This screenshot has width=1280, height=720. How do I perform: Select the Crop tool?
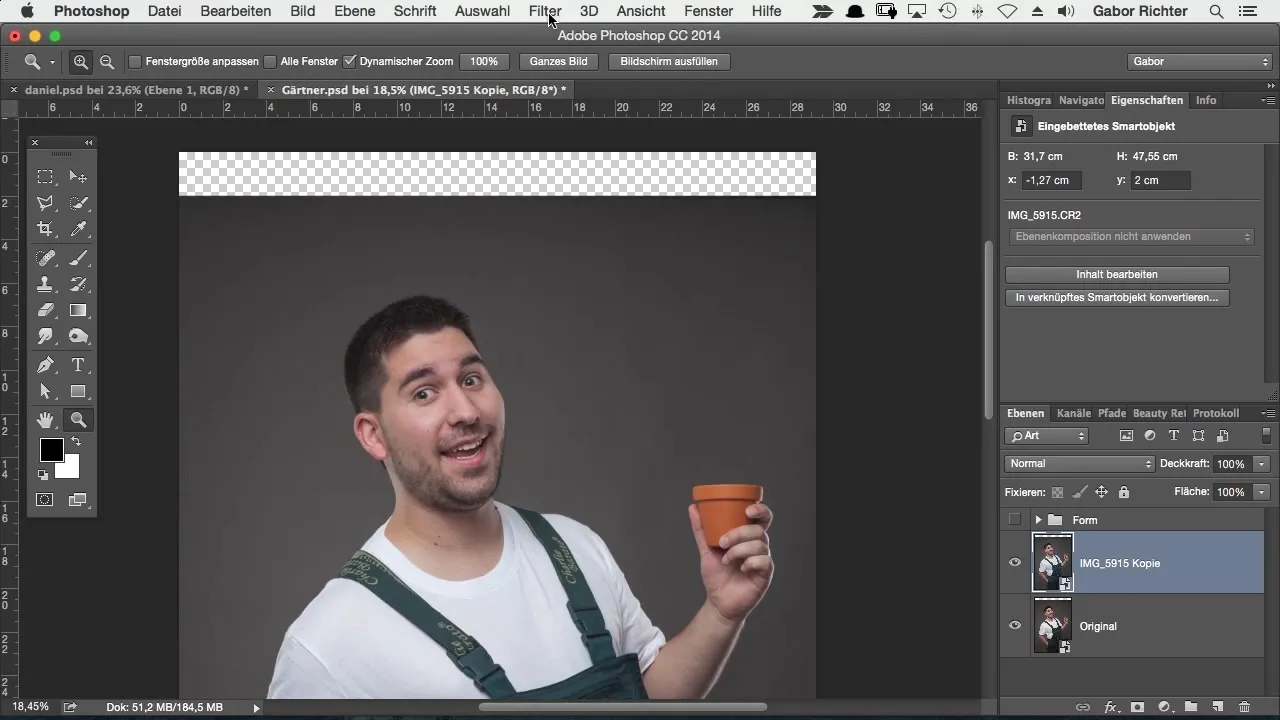pyautogui.click(x=45, y=229)
